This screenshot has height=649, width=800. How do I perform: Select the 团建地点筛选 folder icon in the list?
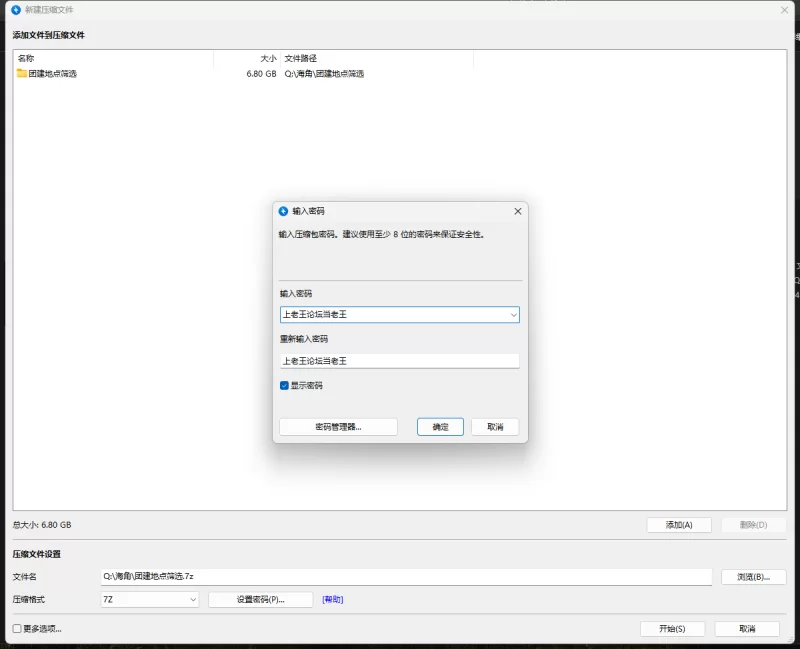click(21, 73)
